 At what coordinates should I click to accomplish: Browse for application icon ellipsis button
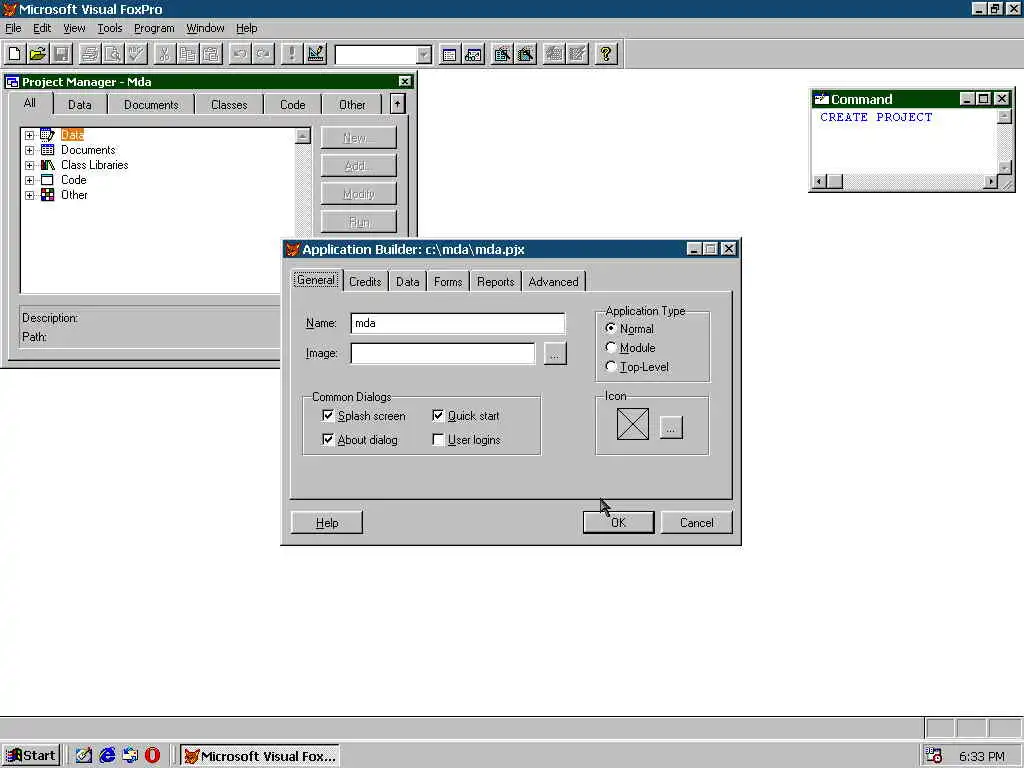671,428
